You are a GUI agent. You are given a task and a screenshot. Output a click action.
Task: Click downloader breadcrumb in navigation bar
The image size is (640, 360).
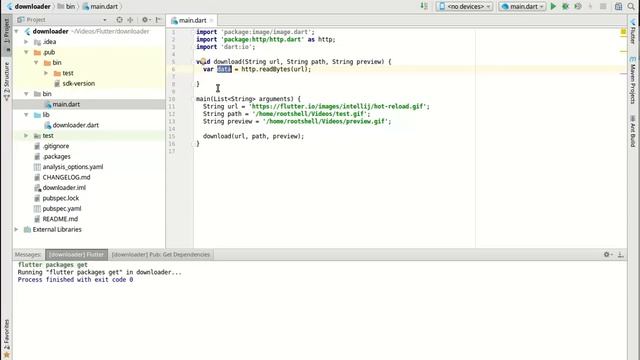[29, 7]
